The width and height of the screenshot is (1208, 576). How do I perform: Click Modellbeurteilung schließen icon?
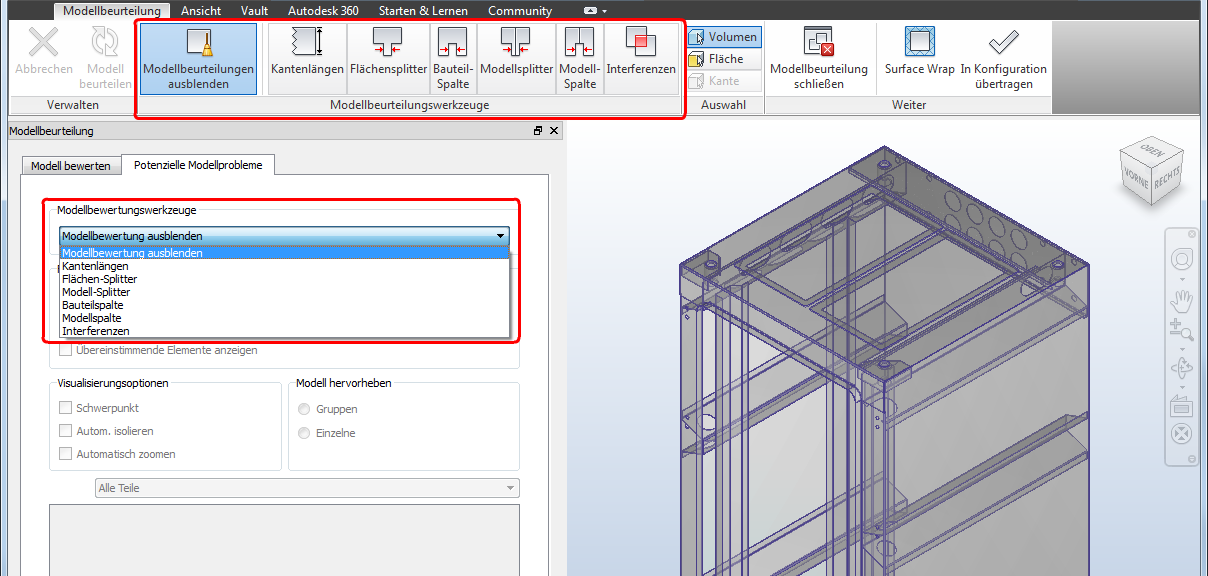[819, 42]
